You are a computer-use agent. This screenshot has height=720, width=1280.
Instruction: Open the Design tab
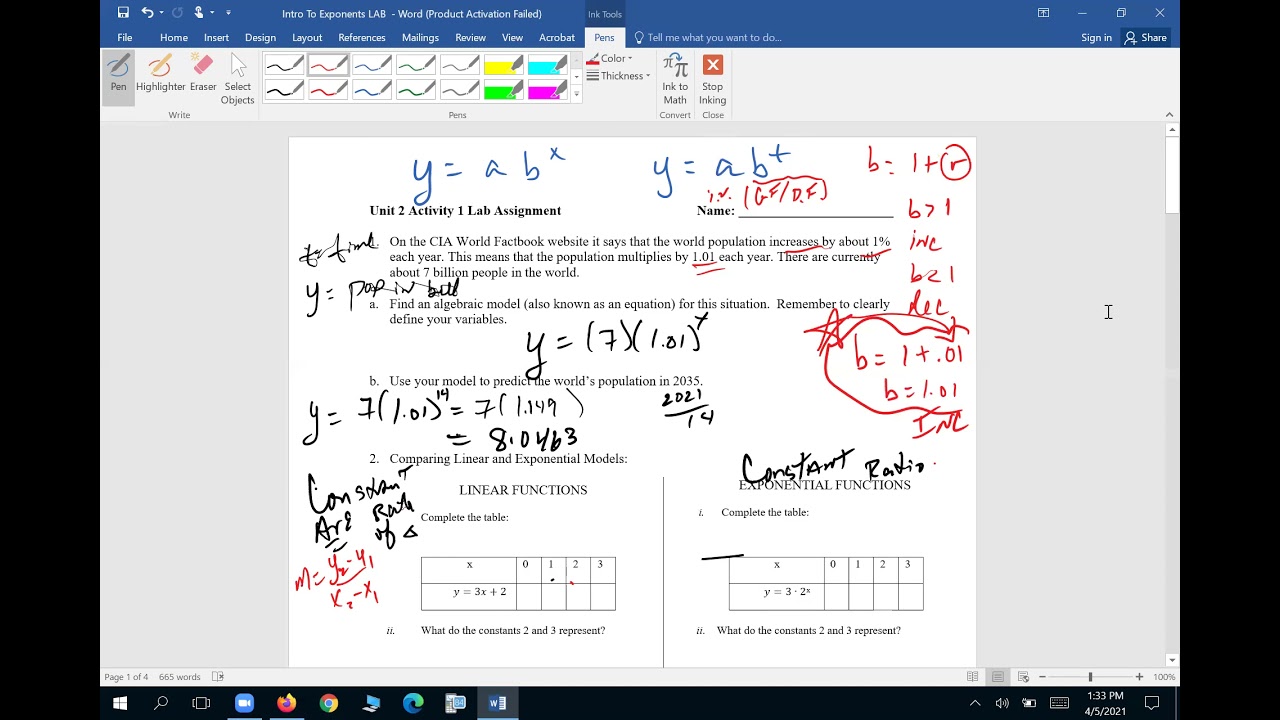260,38
